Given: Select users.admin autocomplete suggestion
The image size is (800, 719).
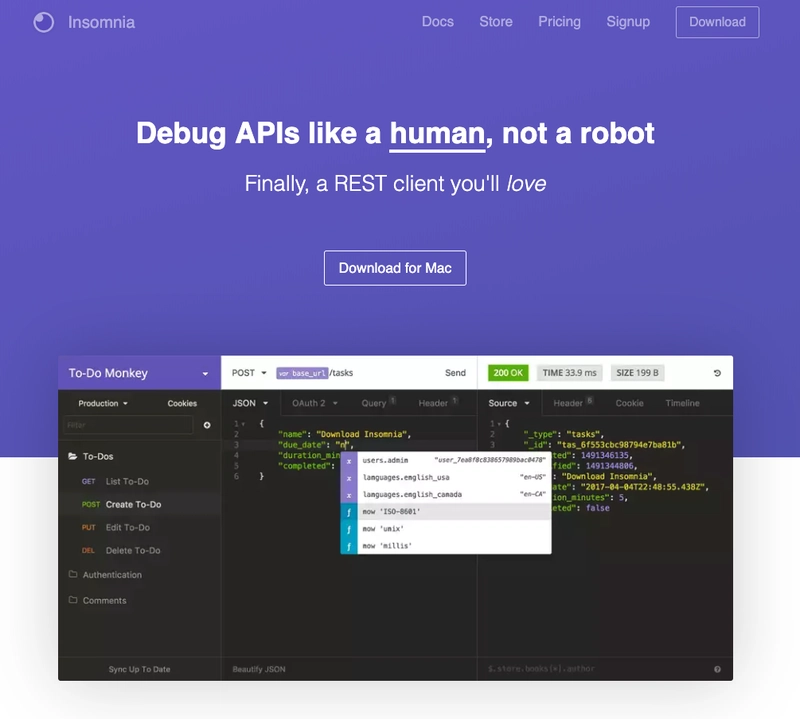Looking at the screenshot, I should pyautogui.click(x=446, y=460).
